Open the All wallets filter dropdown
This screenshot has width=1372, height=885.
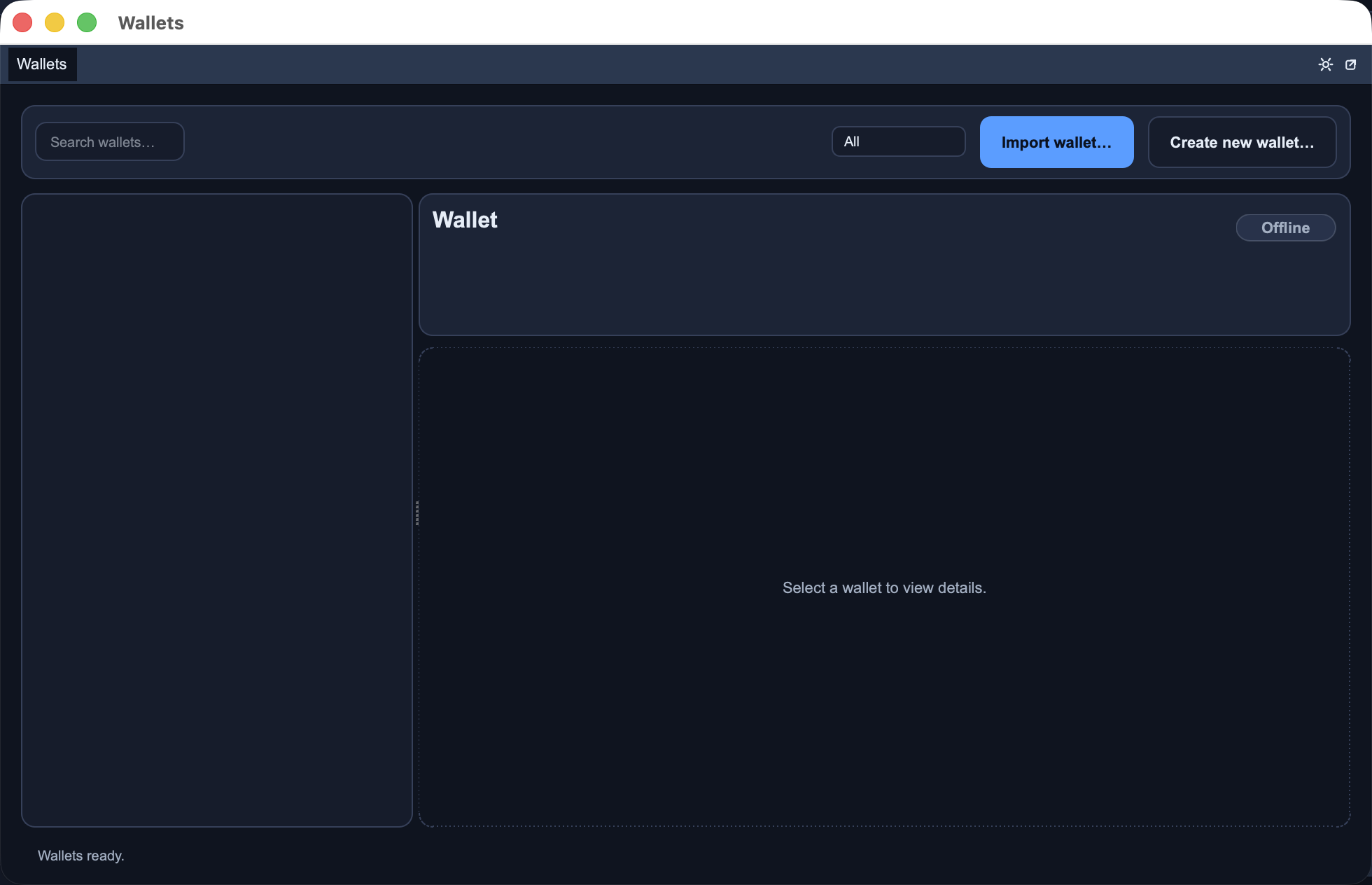pyautogui.click(x=898, y=141)
